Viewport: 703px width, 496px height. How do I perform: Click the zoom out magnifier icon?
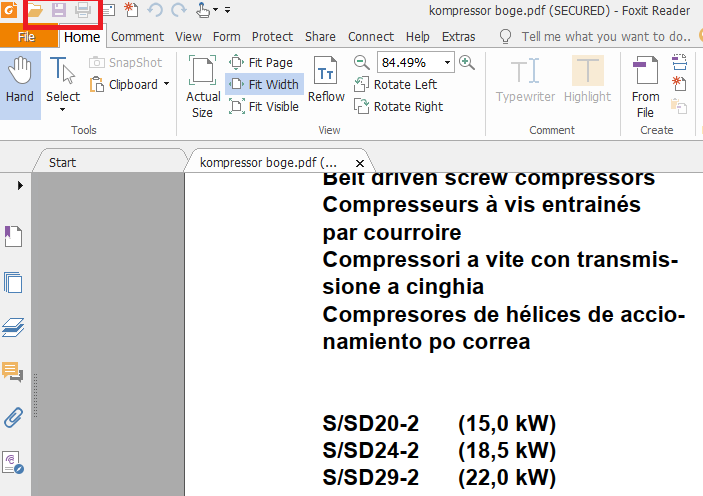tap(361, 62)
